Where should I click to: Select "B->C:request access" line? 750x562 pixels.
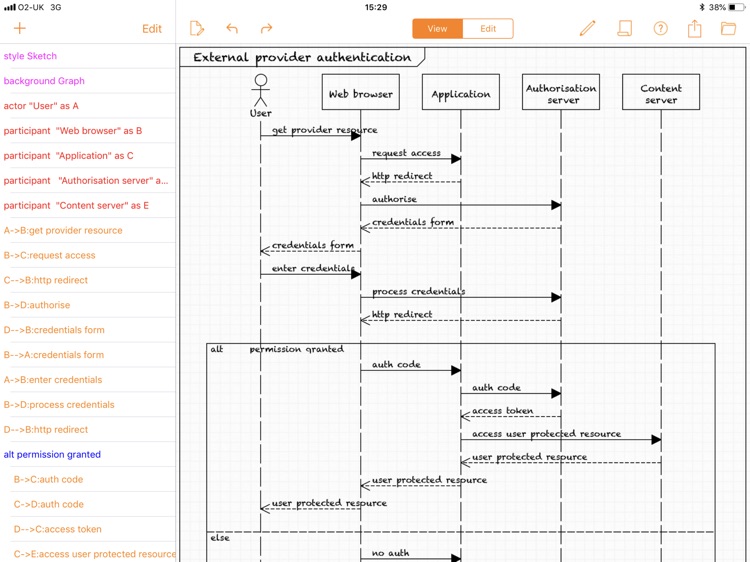pos(88,255)
